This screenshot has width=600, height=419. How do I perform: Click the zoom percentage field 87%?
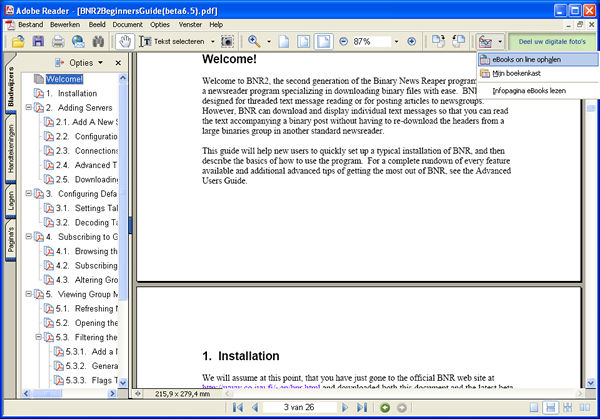coord(371,41)
